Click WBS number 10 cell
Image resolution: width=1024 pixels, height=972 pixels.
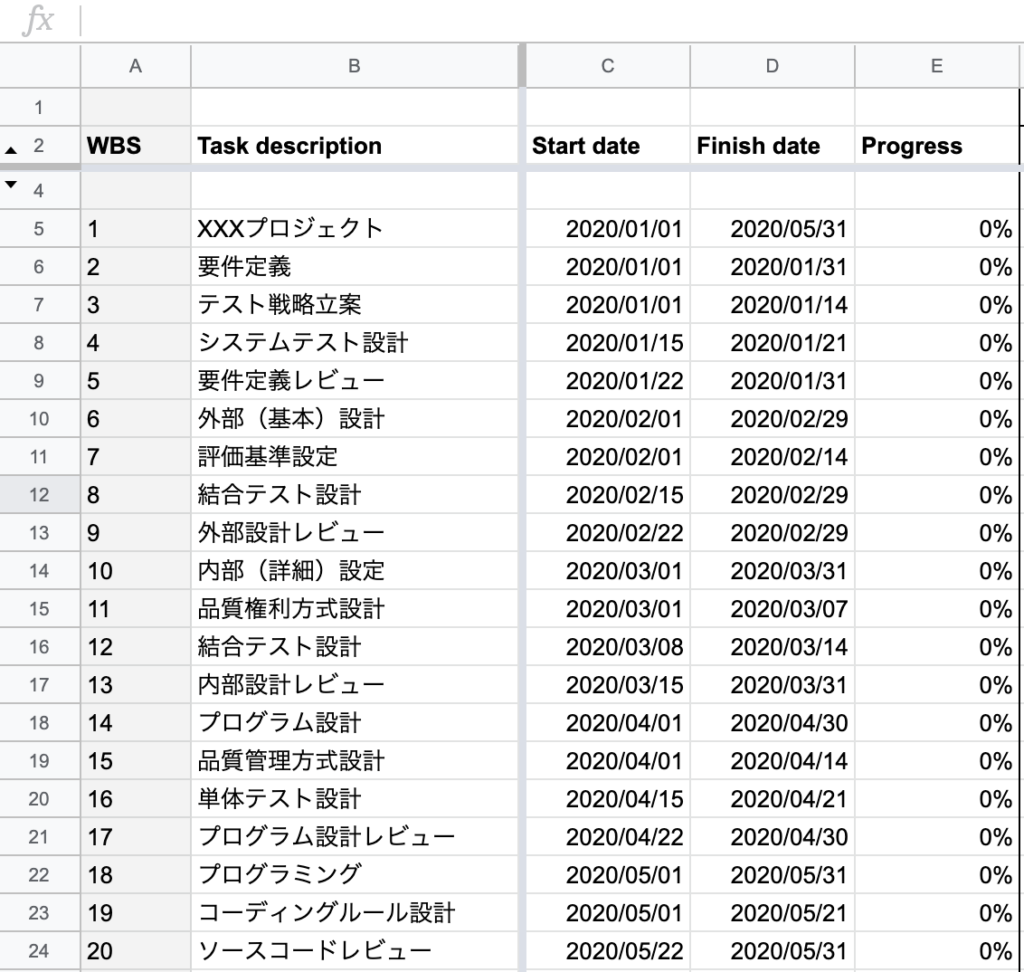coord(135,570)
